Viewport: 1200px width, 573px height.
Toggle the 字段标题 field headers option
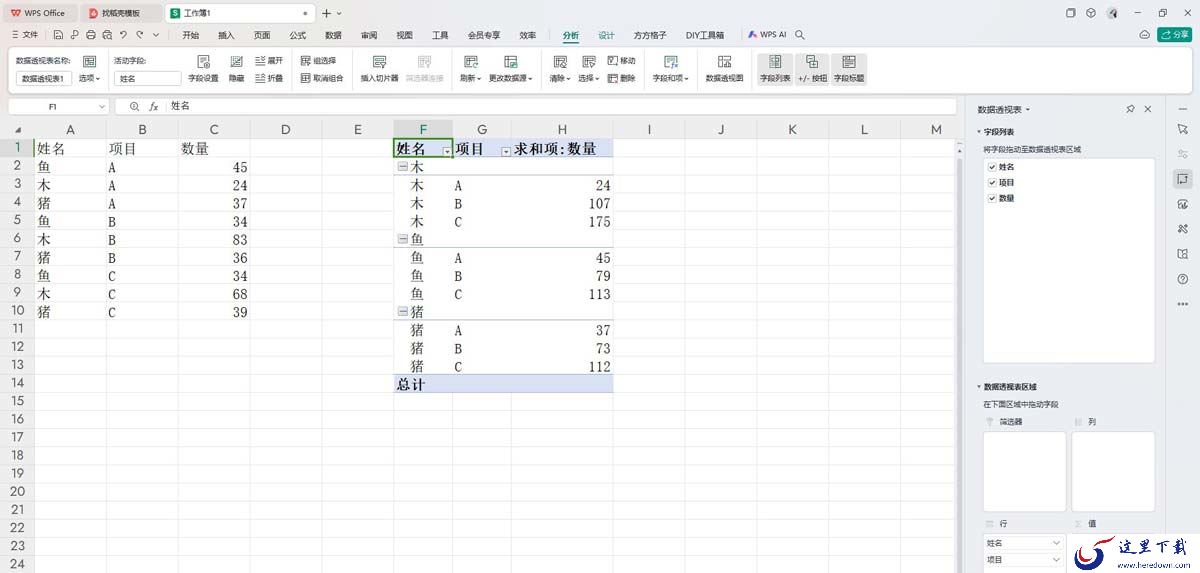coord(849,68)
